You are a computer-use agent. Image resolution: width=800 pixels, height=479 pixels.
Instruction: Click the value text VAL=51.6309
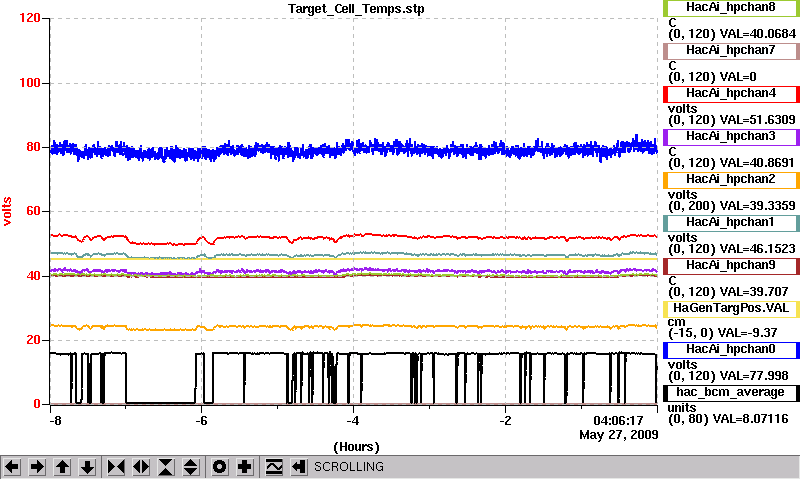click(x=757, y=120)
